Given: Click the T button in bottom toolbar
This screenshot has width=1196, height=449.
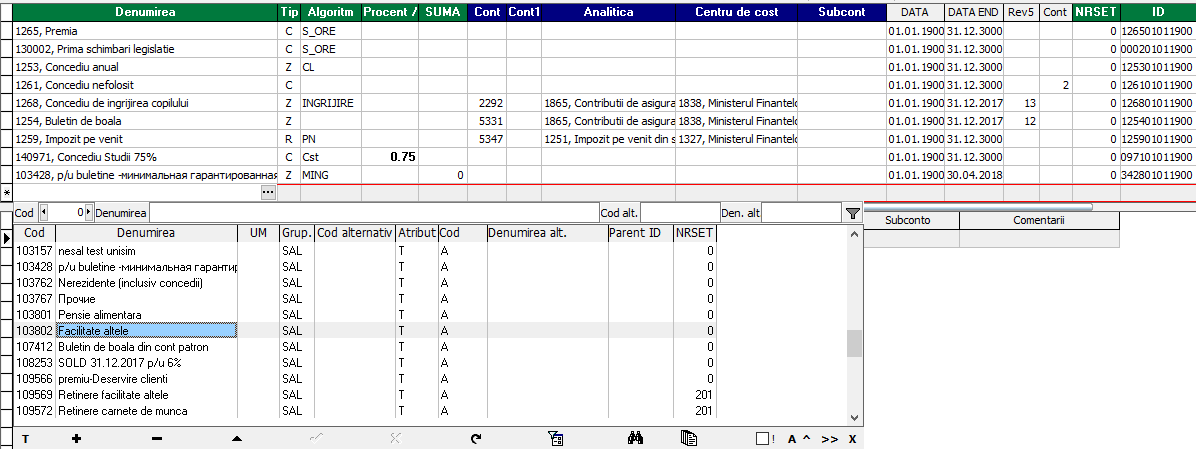Looking at the screenshot, I should [24, 438].
